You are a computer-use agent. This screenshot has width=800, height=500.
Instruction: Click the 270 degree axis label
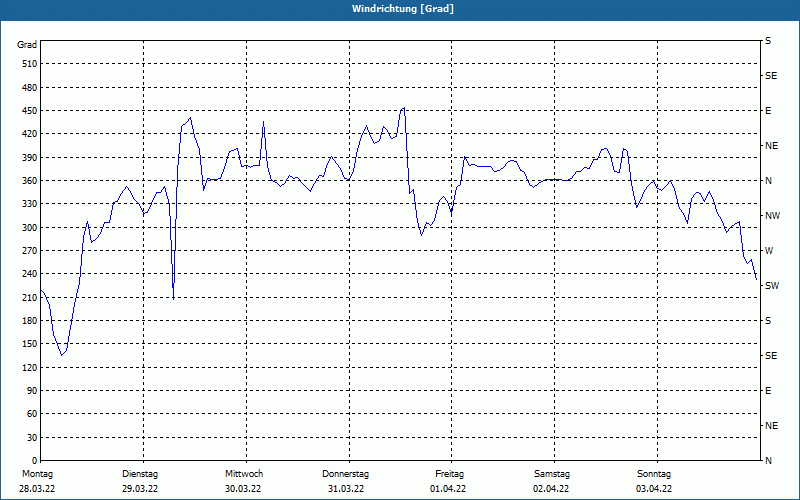pos(29,251)
